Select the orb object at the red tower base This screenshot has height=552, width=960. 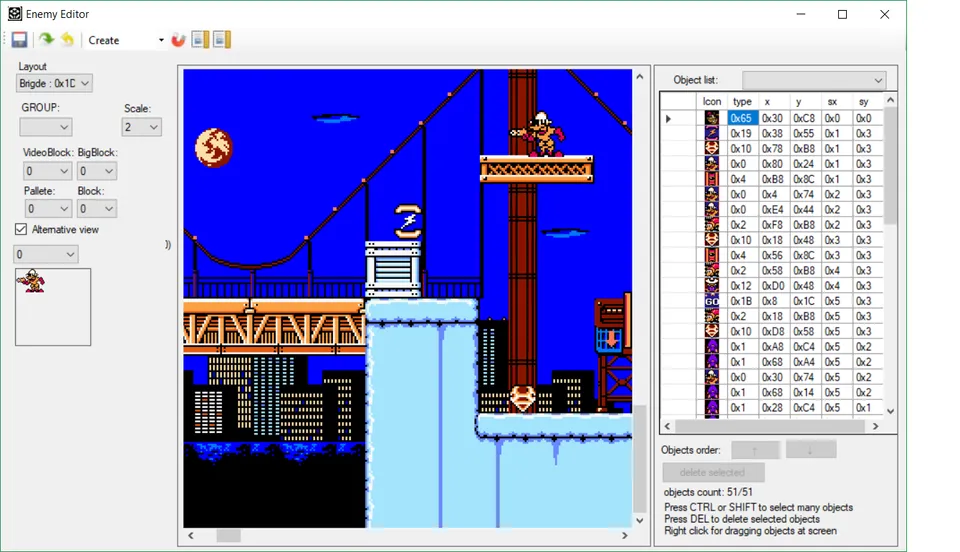pyautogui.click(x=523, y=398)
